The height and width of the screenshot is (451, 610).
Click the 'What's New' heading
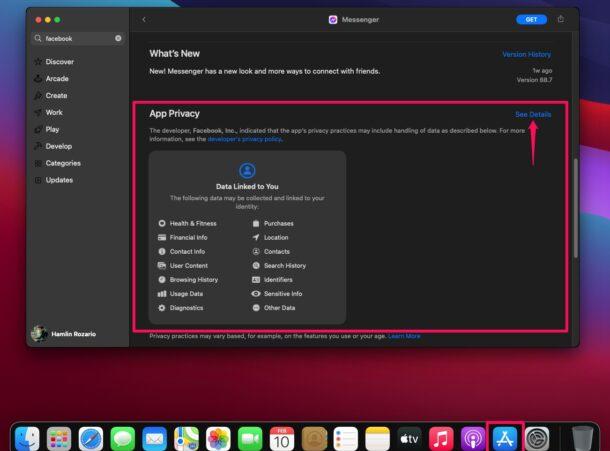tap(174, 54)
